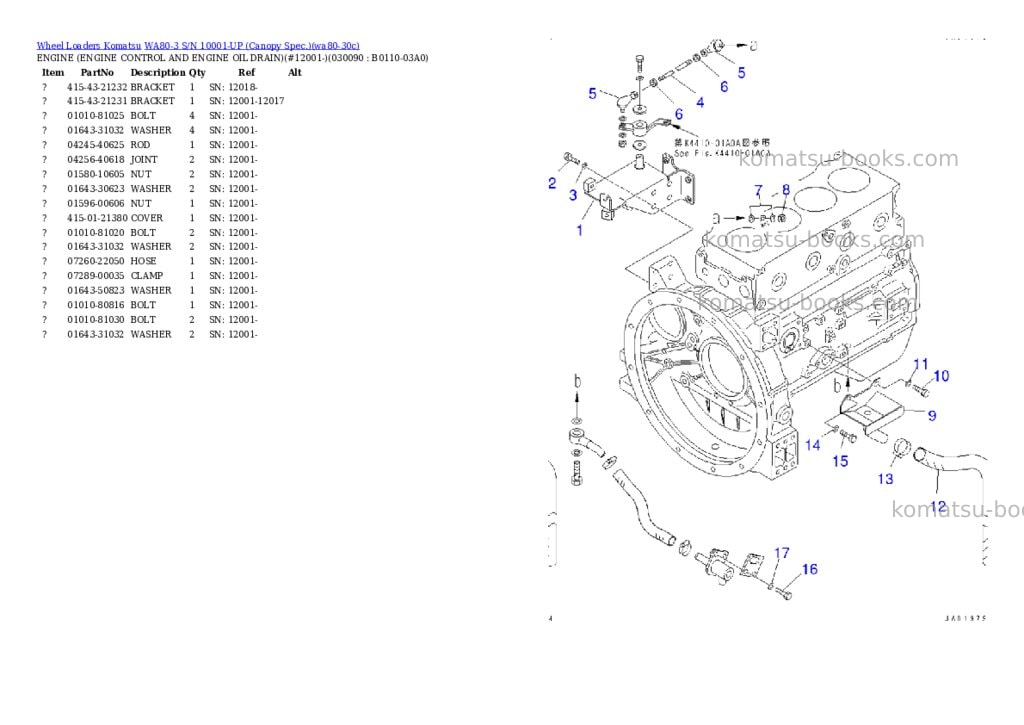Select part number 01010-81025
1024x725 pixels.
click(95, 116)
